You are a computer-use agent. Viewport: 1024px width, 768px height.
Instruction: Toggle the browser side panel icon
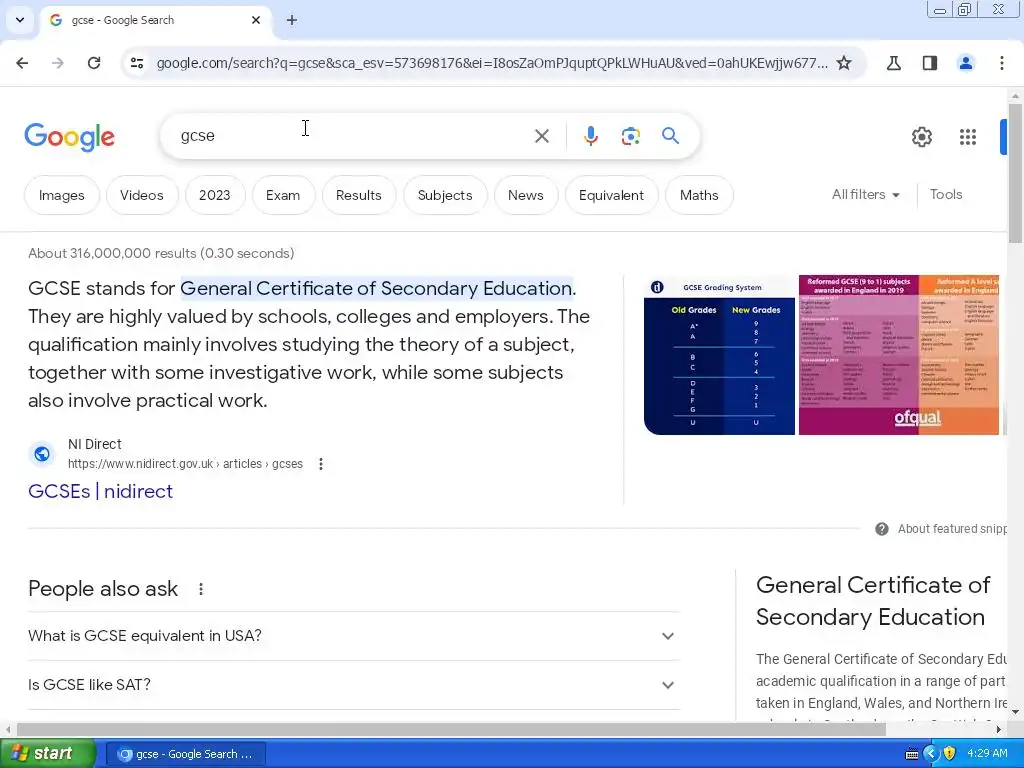(x=929, y=63)
